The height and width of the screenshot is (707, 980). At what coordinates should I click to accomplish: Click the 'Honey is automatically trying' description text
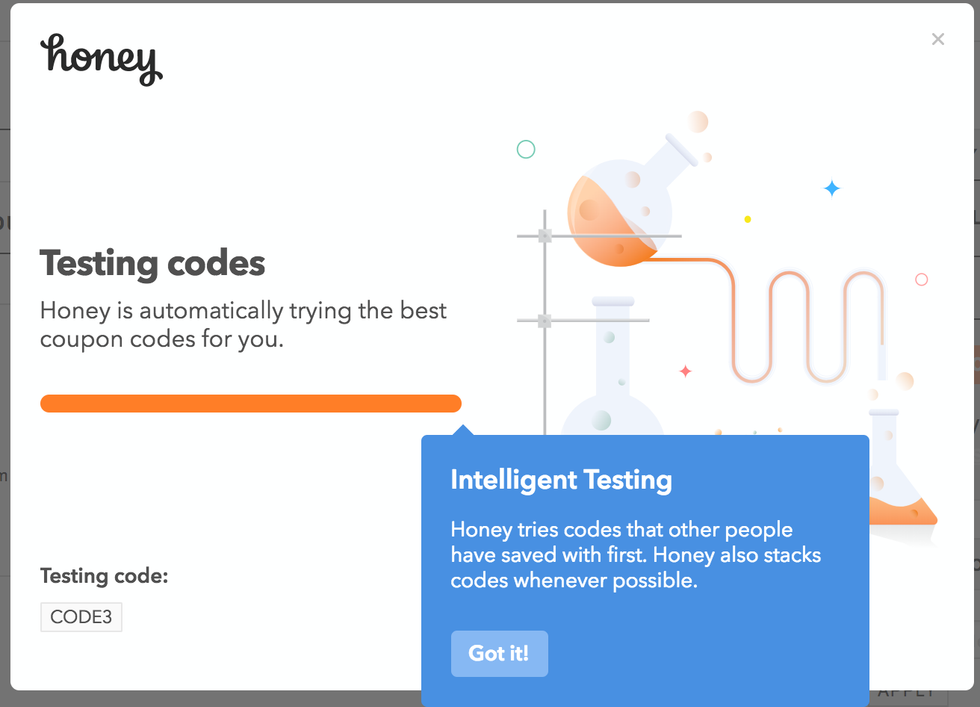[x=243, y=325]
